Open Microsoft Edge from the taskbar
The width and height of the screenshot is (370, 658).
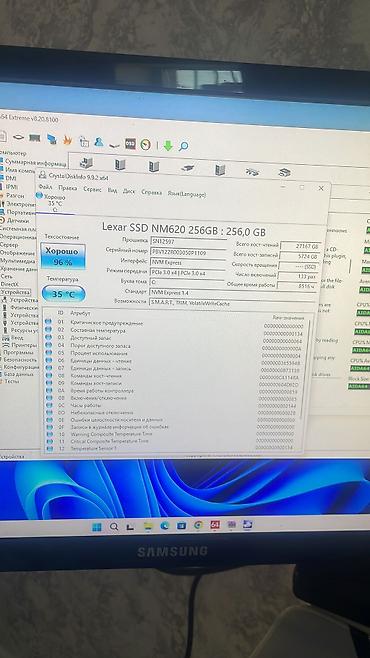[164, 526]
